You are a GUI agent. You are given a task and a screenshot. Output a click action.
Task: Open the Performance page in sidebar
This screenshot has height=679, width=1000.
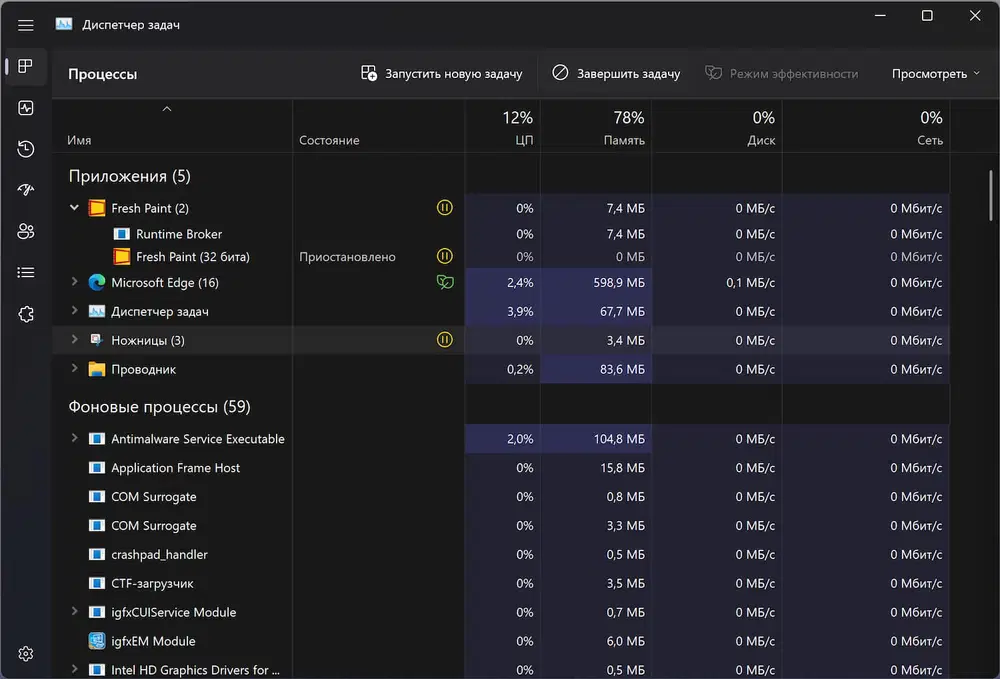[x=26, y=108]
